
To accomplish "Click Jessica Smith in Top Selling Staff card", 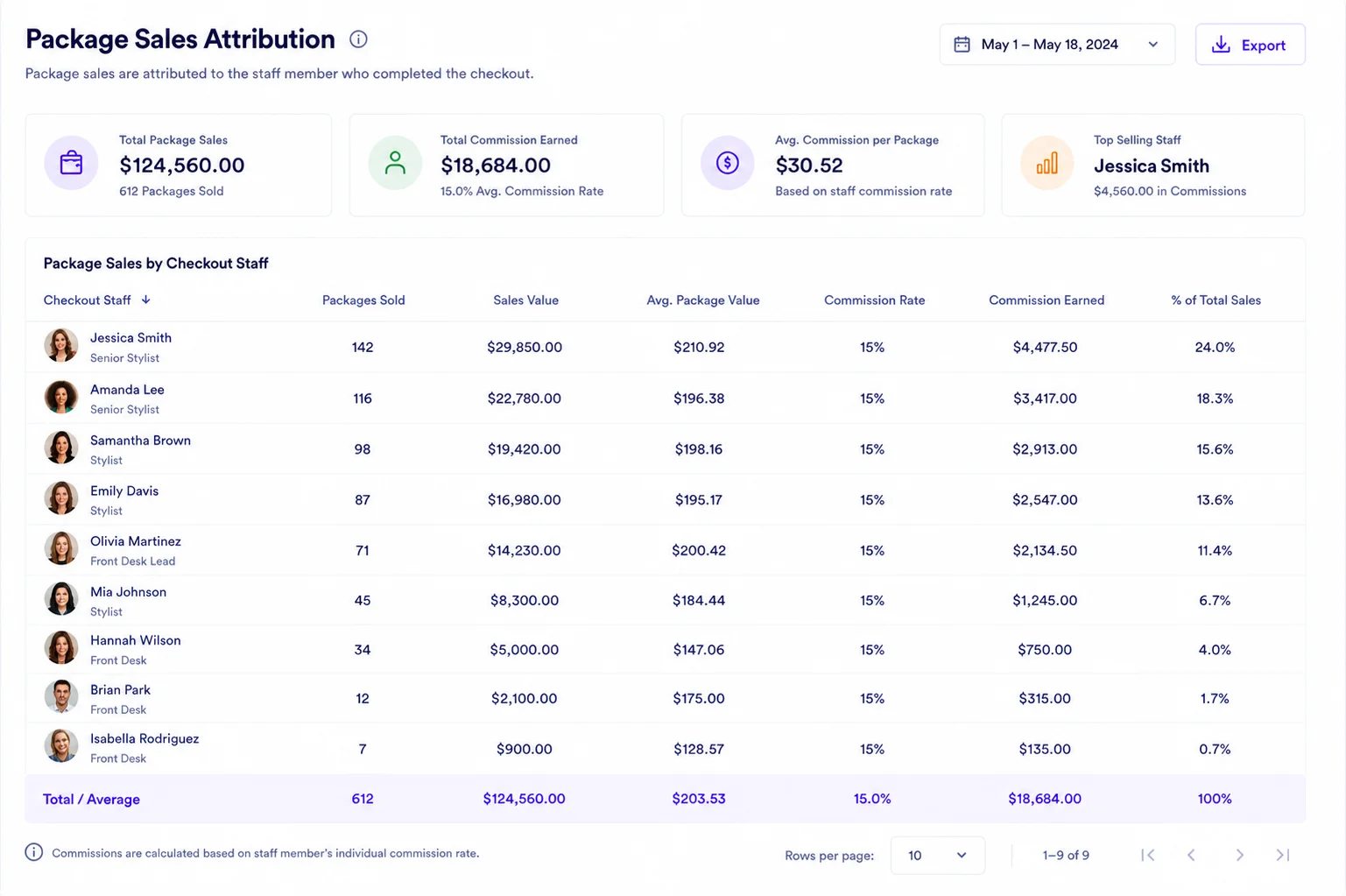I will [1152, 166].
